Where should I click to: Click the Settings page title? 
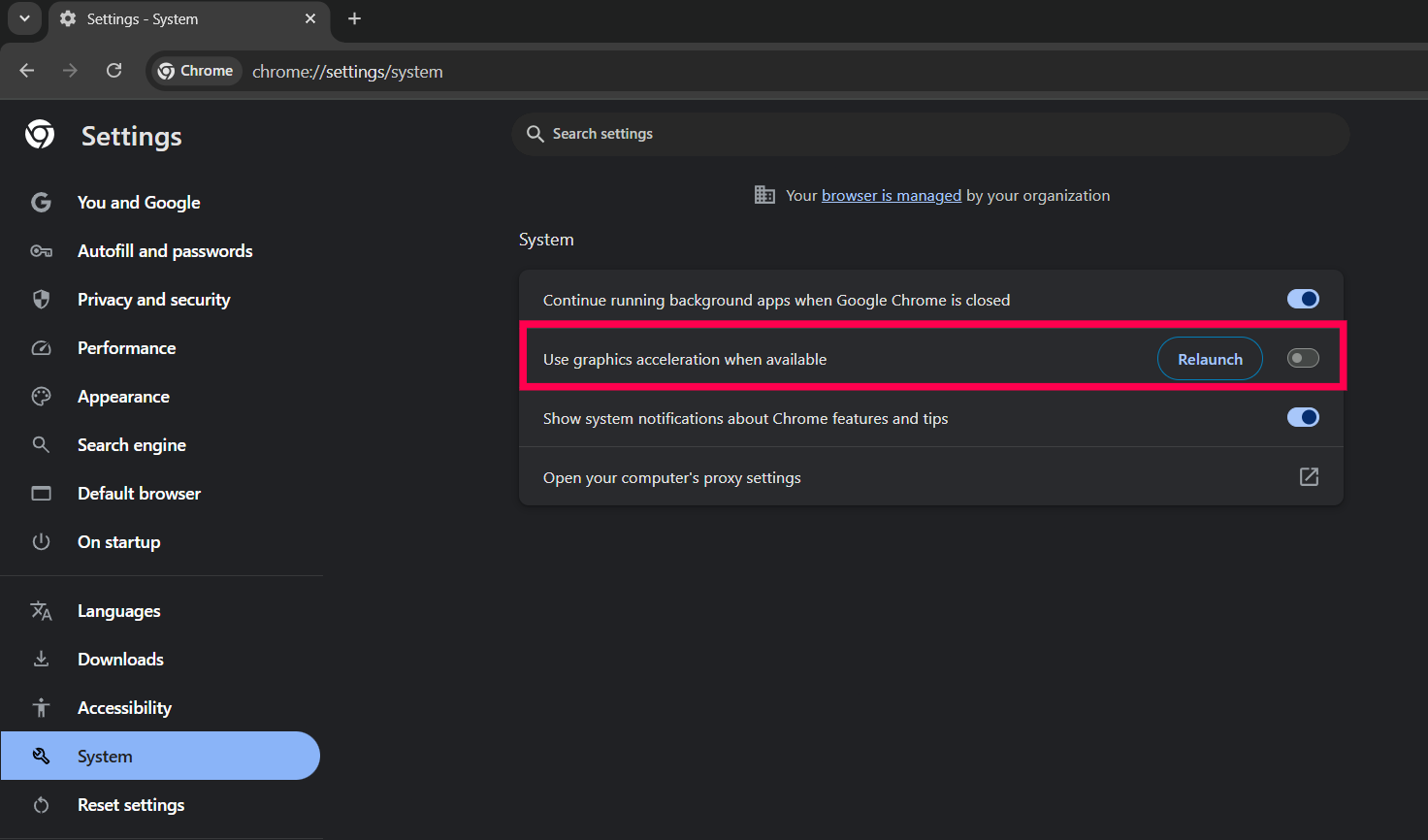click(132, 137)
